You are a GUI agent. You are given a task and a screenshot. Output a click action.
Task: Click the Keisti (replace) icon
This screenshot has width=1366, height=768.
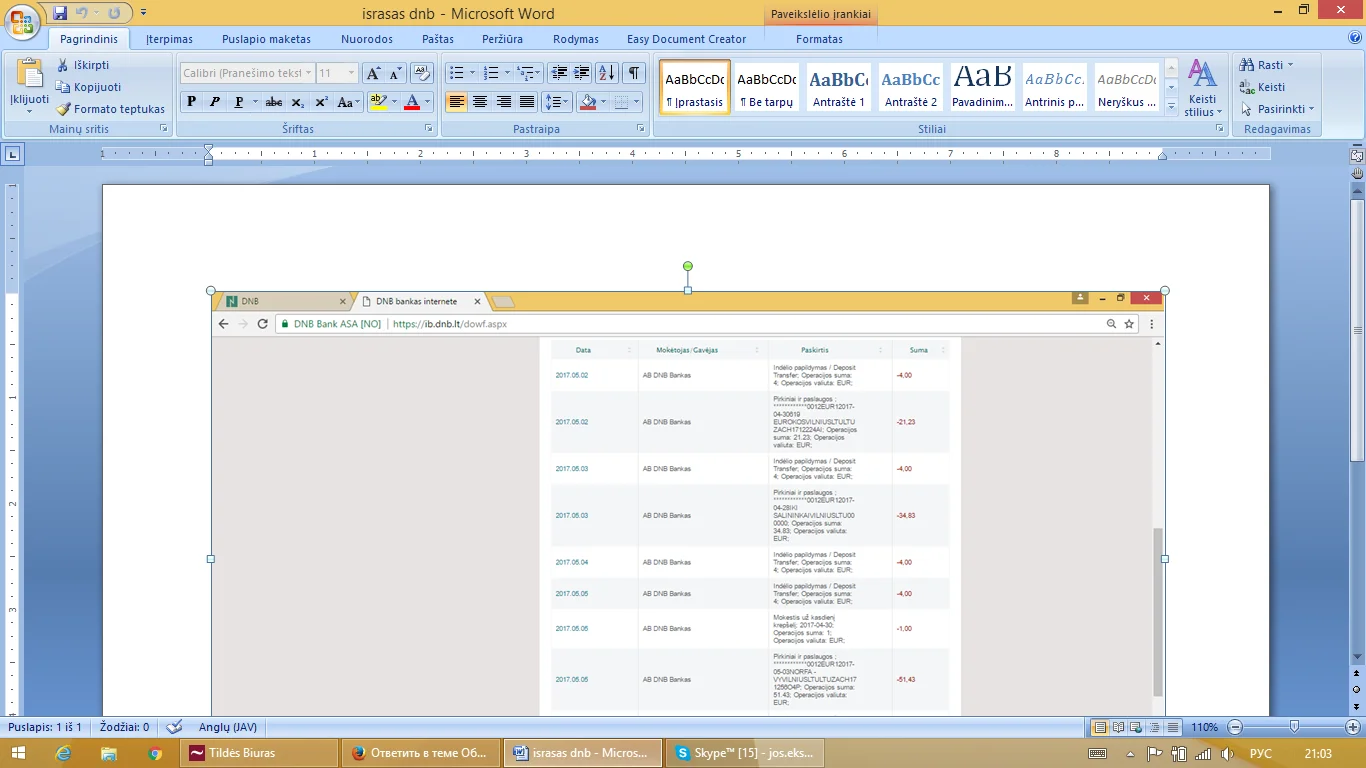1247,87
